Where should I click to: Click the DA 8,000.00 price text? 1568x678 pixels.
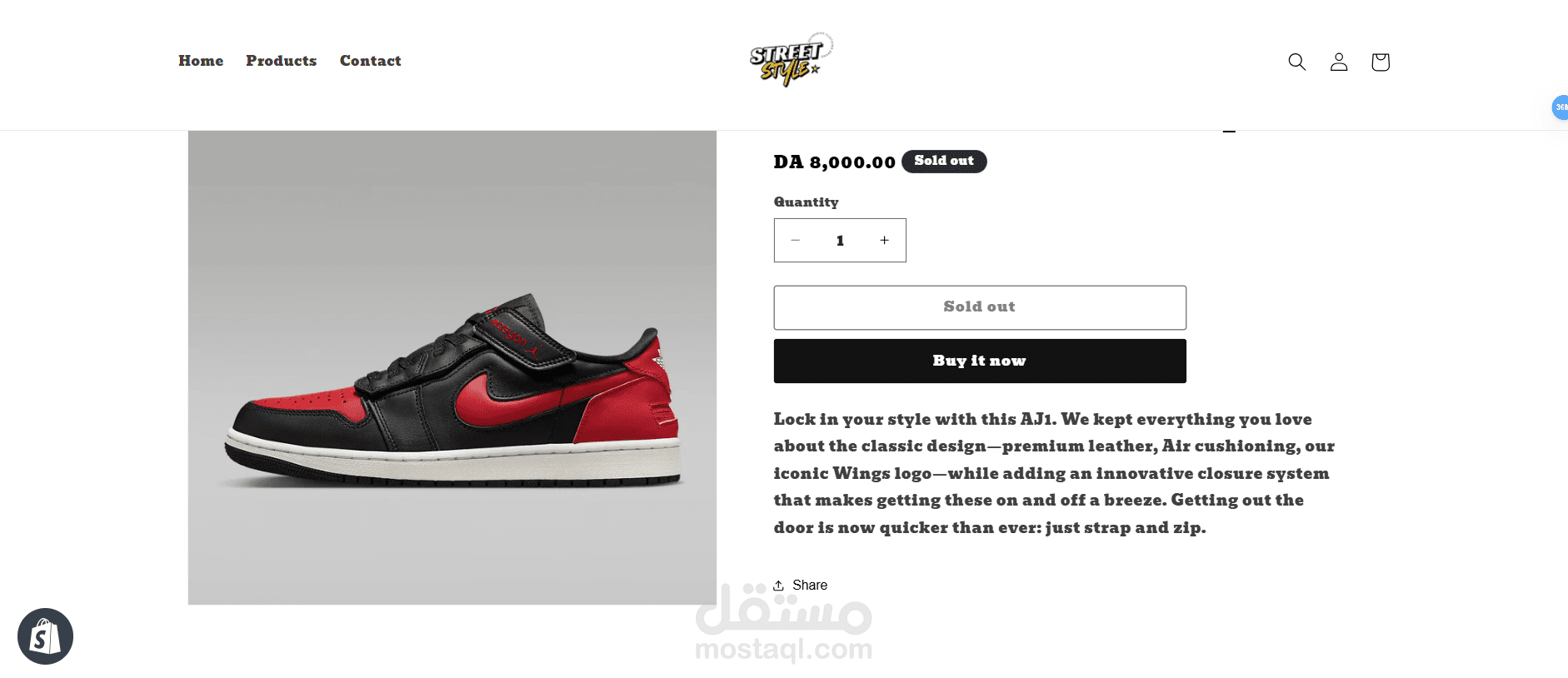pos(834,162)
